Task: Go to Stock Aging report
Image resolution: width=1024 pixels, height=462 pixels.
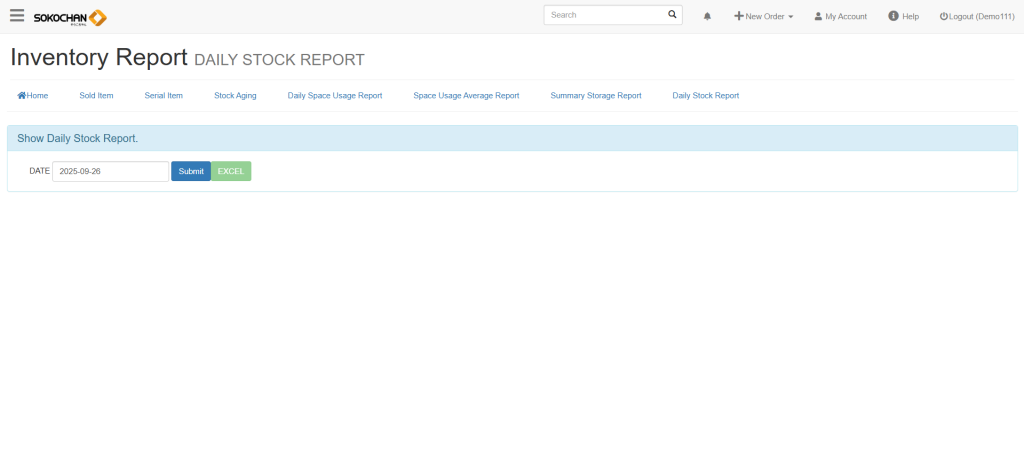Action: click(x=235, y=96)
